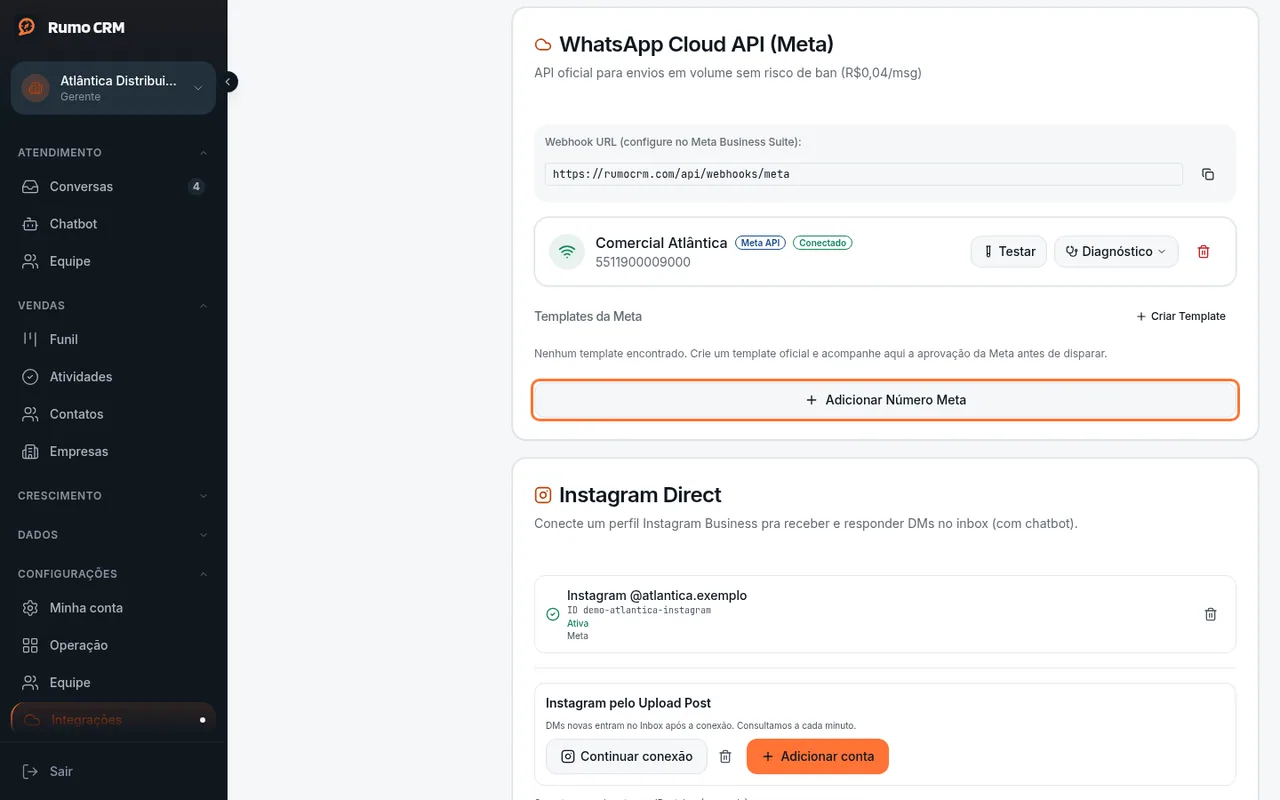Click the Equipe icon under Configurações

click(x=31, y=683)
